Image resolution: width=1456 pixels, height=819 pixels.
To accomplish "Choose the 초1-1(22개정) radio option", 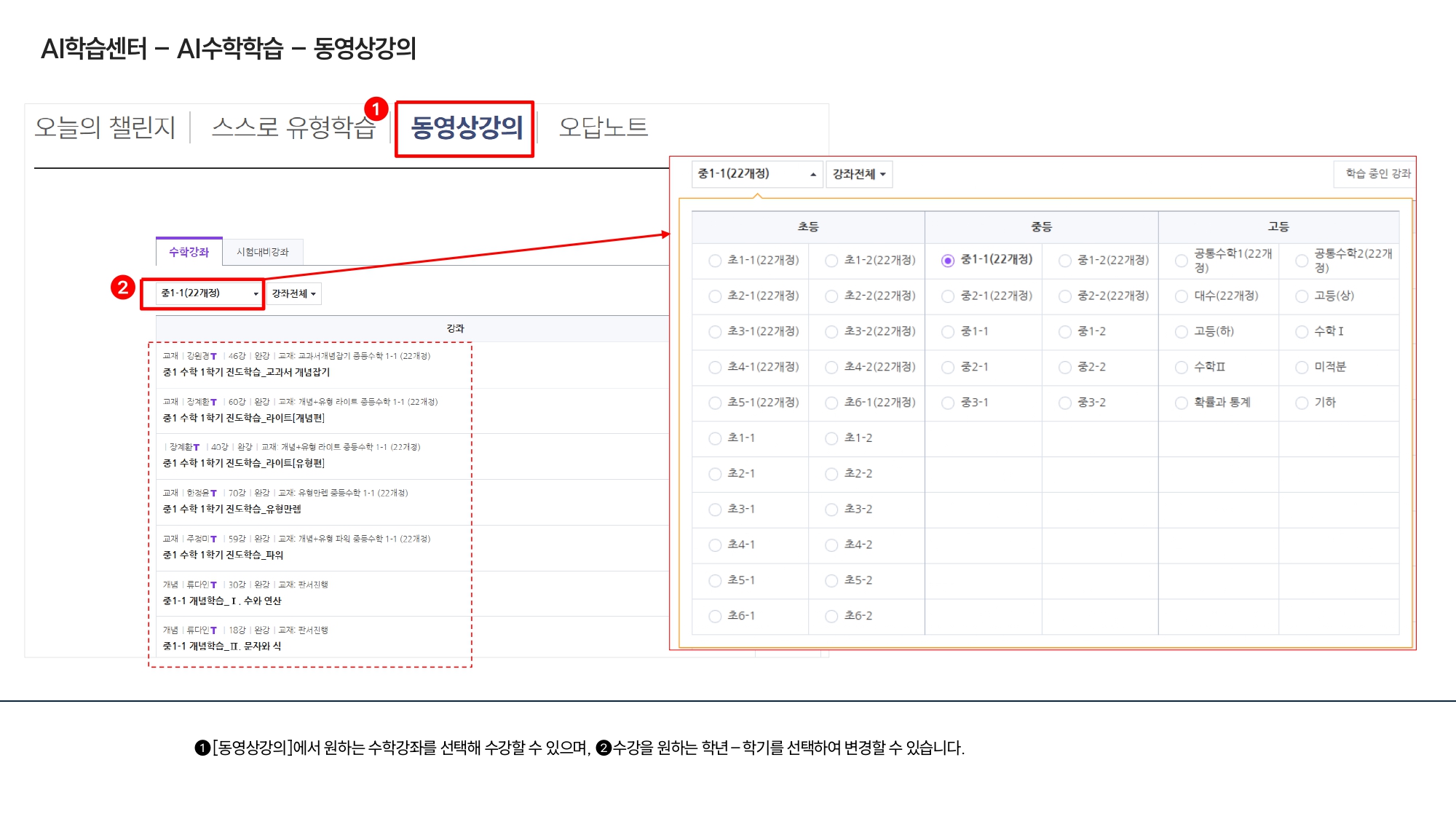I will [715, 261].
